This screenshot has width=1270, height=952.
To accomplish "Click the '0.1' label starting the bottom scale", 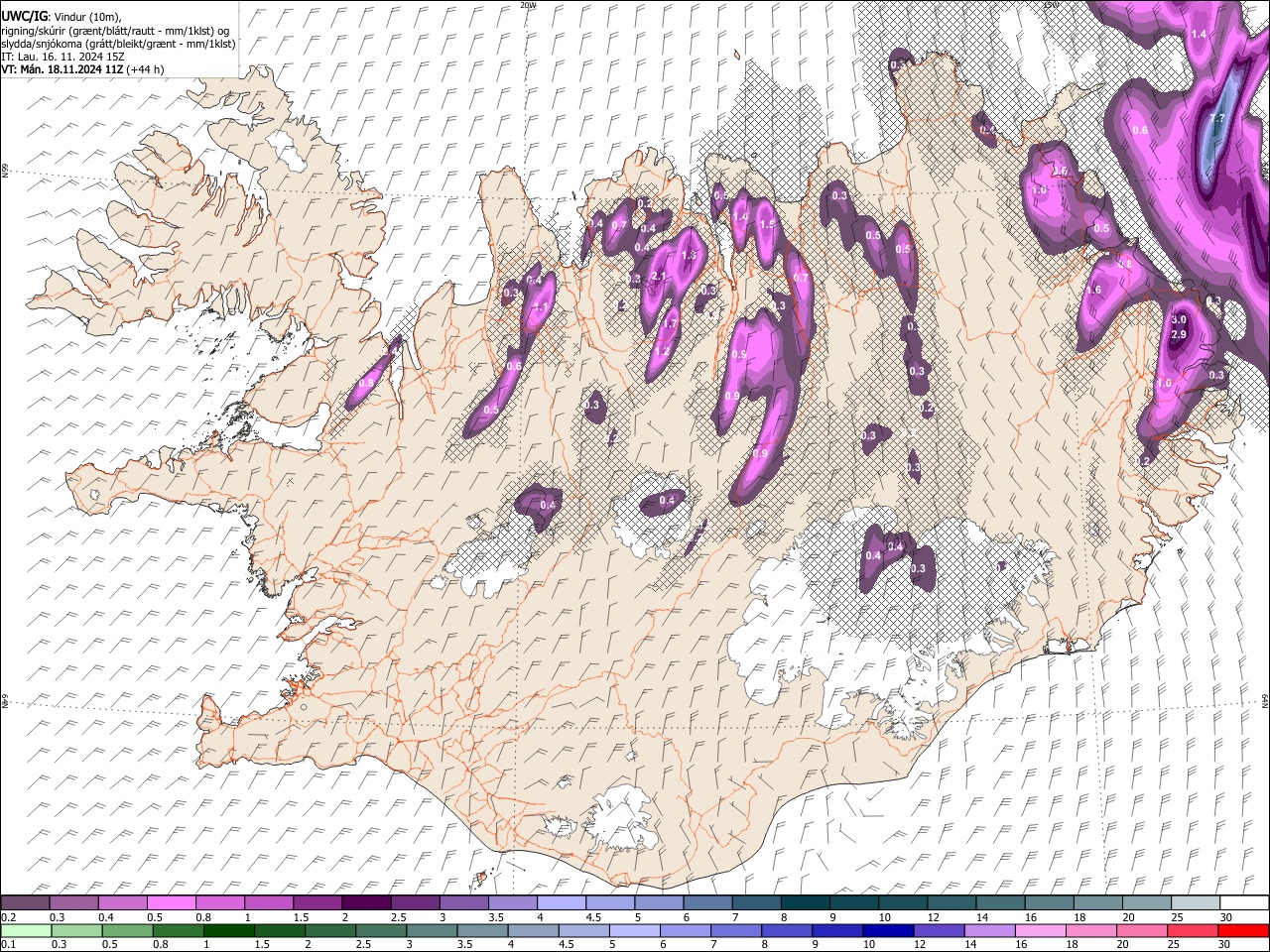I will point(9,944).
